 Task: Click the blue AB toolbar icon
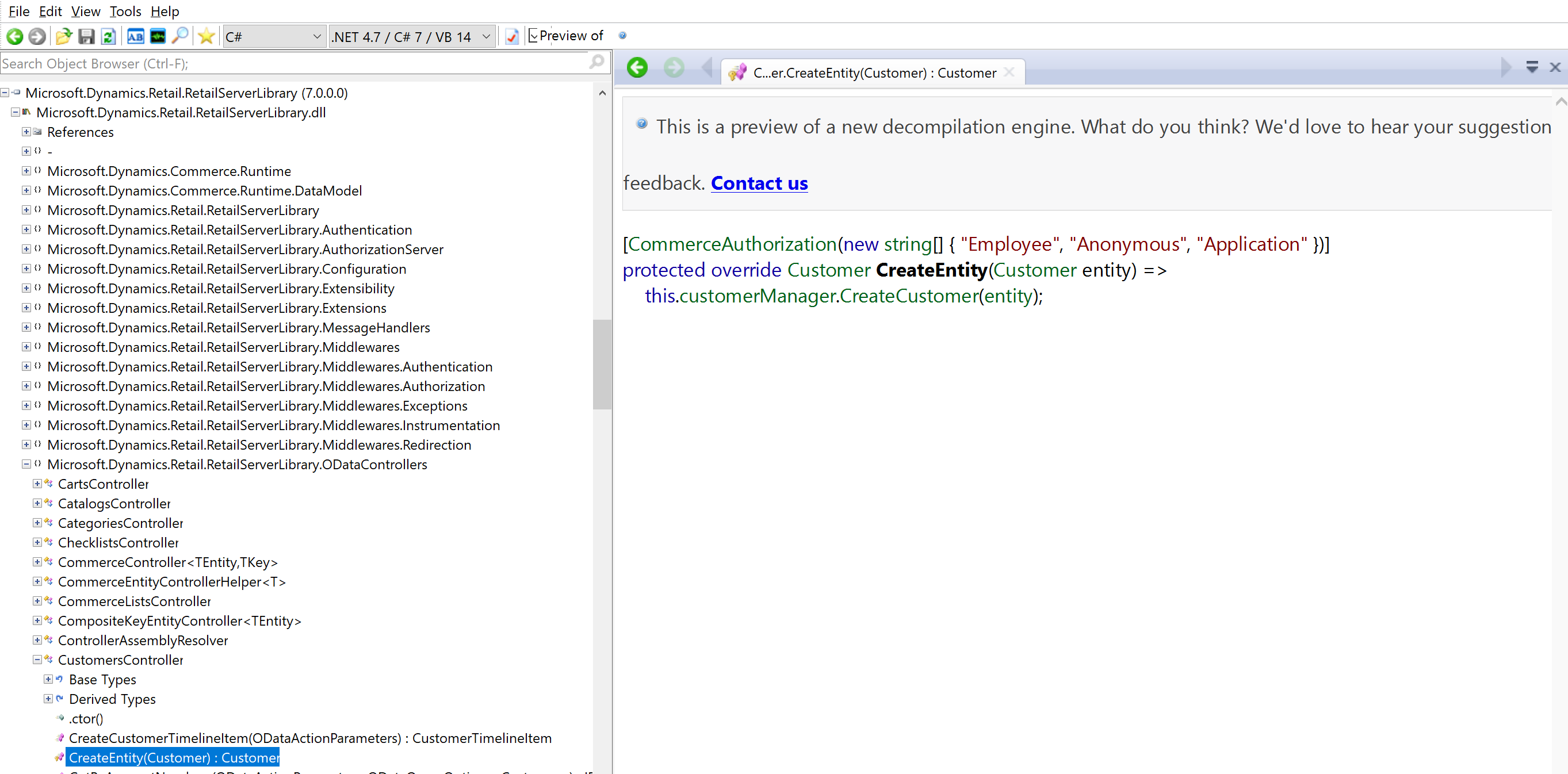(x=135, y=36)
